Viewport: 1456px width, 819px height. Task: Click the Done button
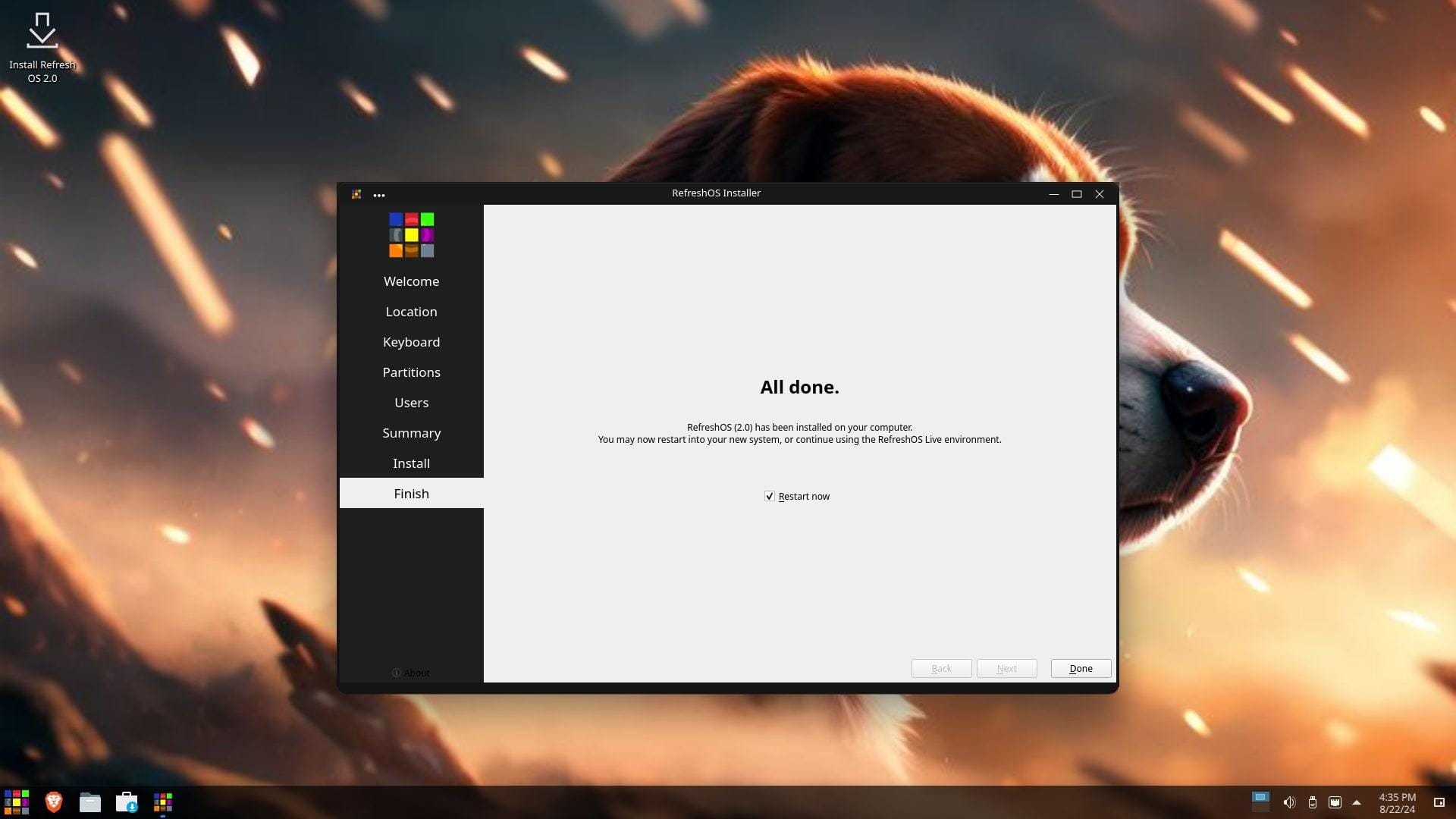tap(1081, 668)
